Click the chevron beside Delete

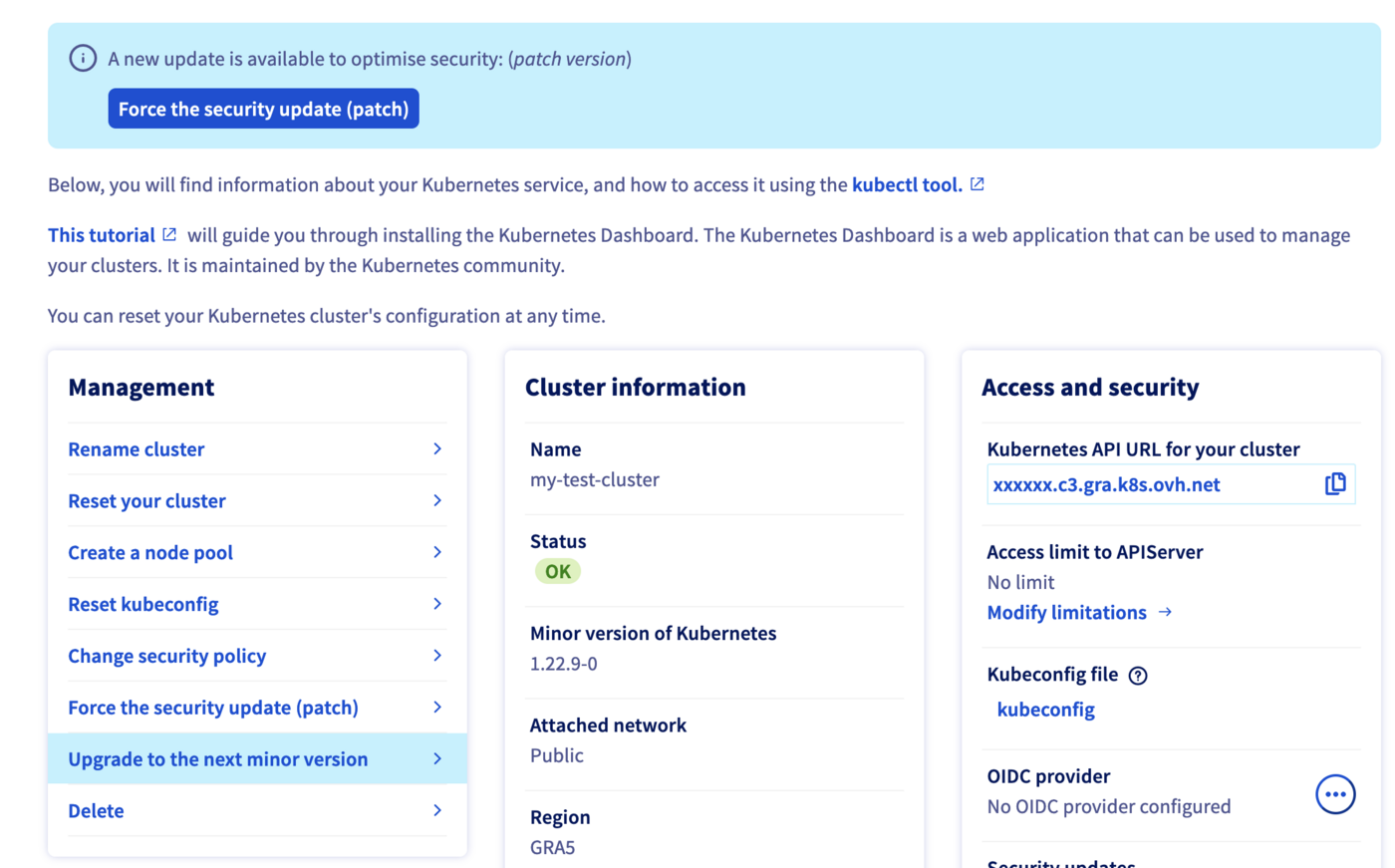437,810
